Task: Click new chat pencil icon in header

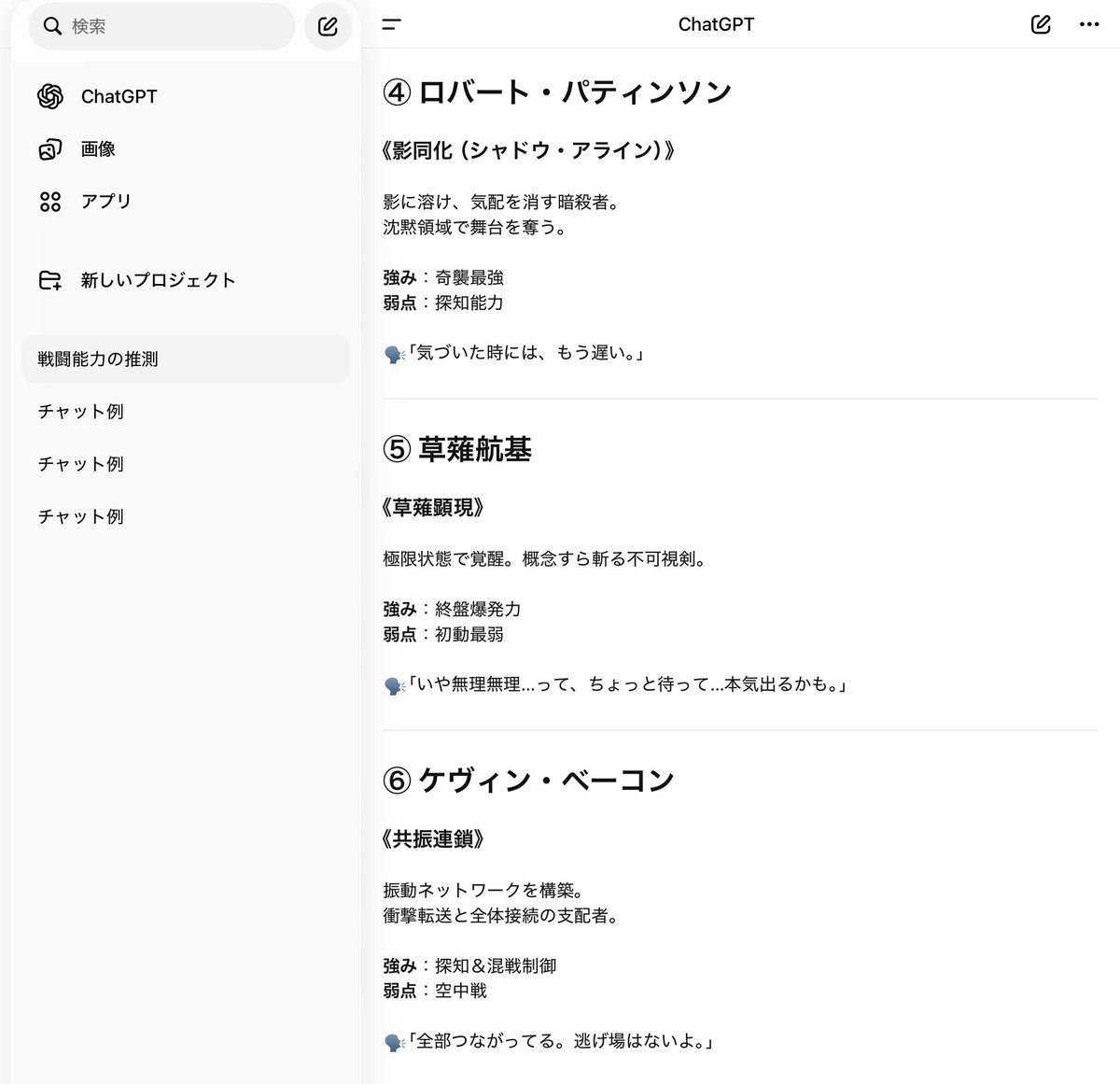Action: coord(1041,24)
